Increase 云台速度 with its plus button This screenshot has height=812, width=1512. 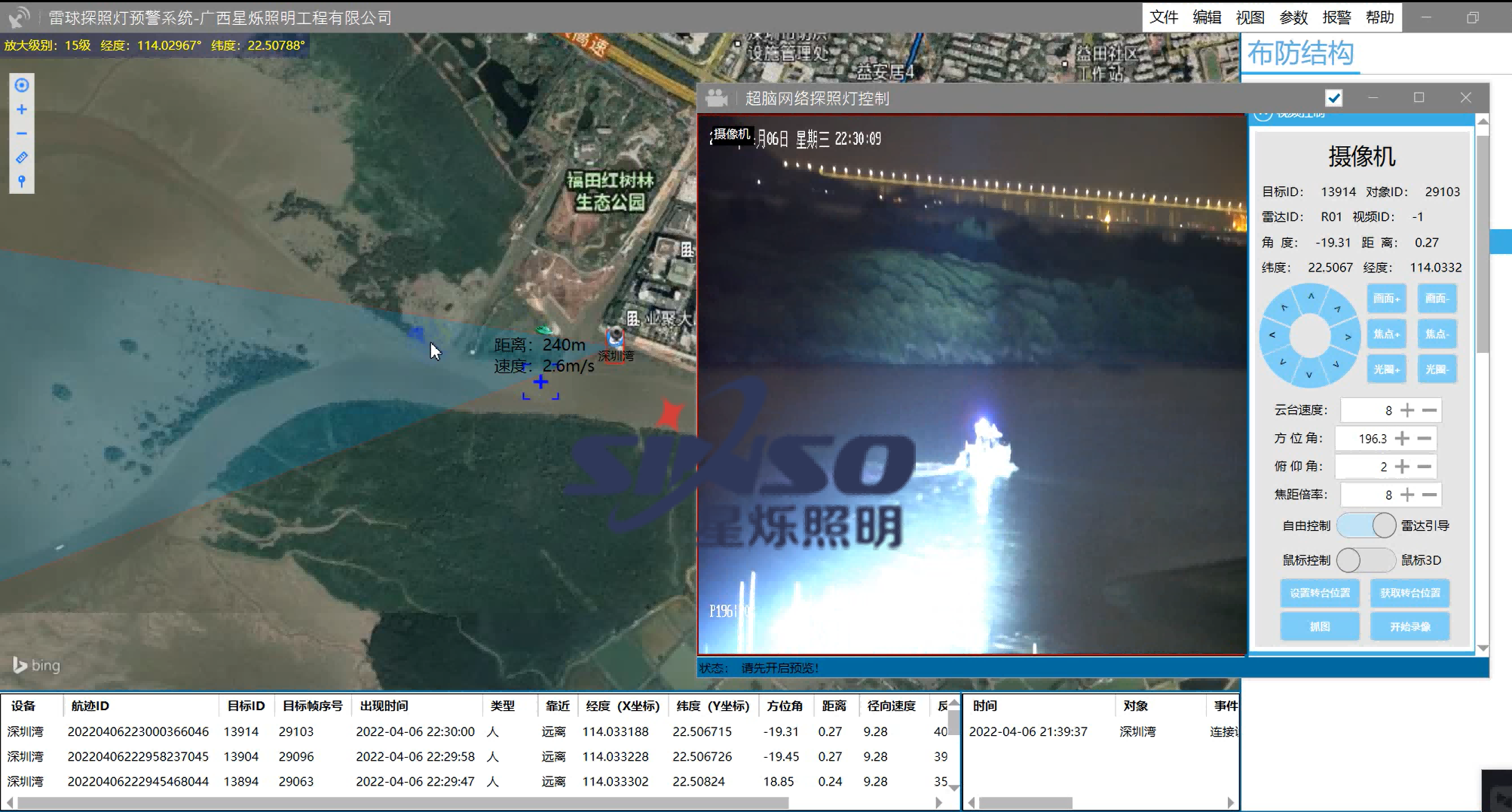click(1407, 410)
